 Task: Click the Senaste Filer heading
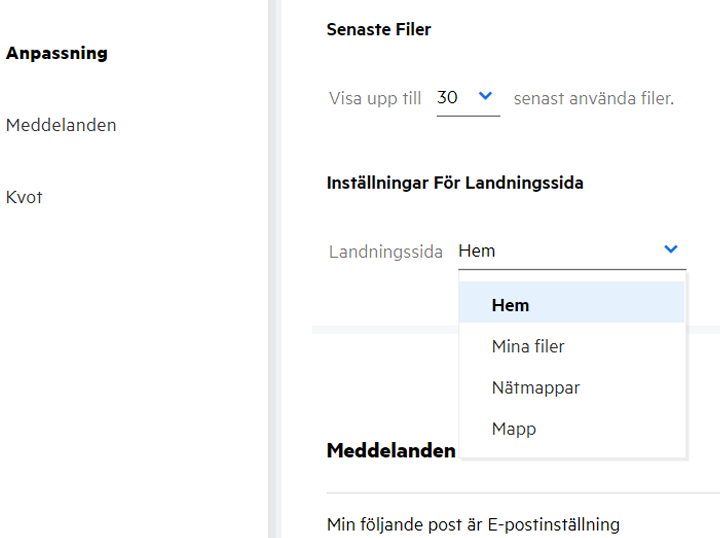click(379, 30)
